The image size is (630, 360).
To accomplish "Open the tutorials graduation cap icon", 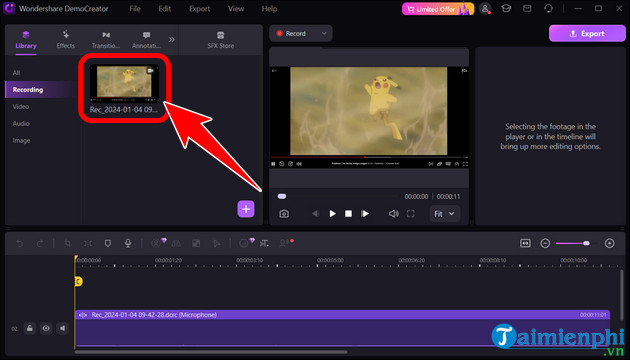I will coord(506,8).
